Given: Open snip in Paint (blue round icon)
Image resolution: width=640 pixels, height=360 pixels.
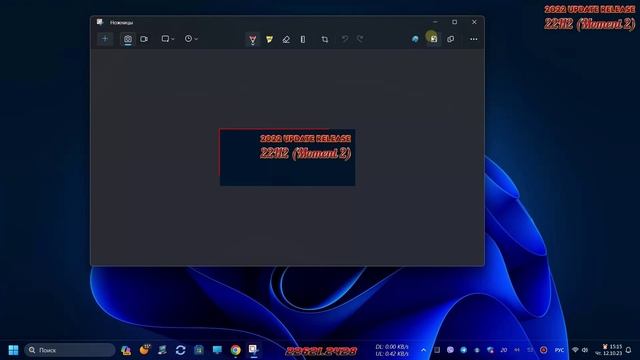Looking at the screenshot, I should [415, 39].
